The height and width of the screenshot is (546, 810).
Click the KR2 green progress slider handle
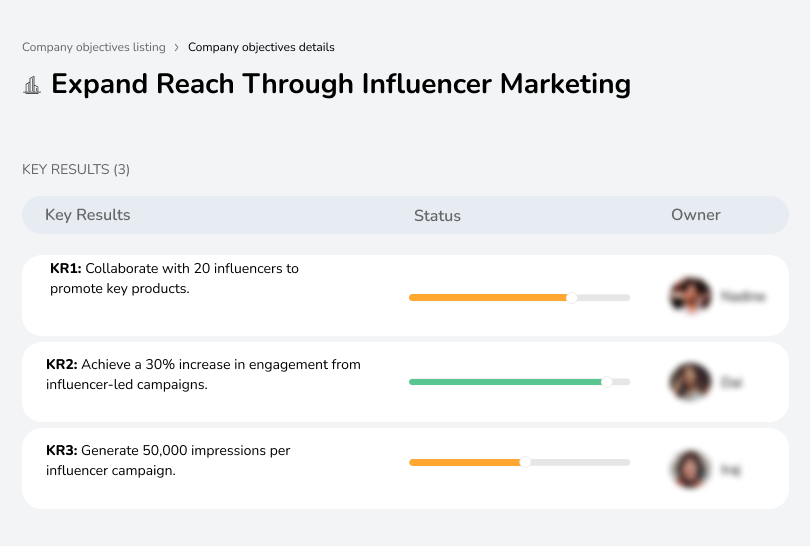click(607, 382)
